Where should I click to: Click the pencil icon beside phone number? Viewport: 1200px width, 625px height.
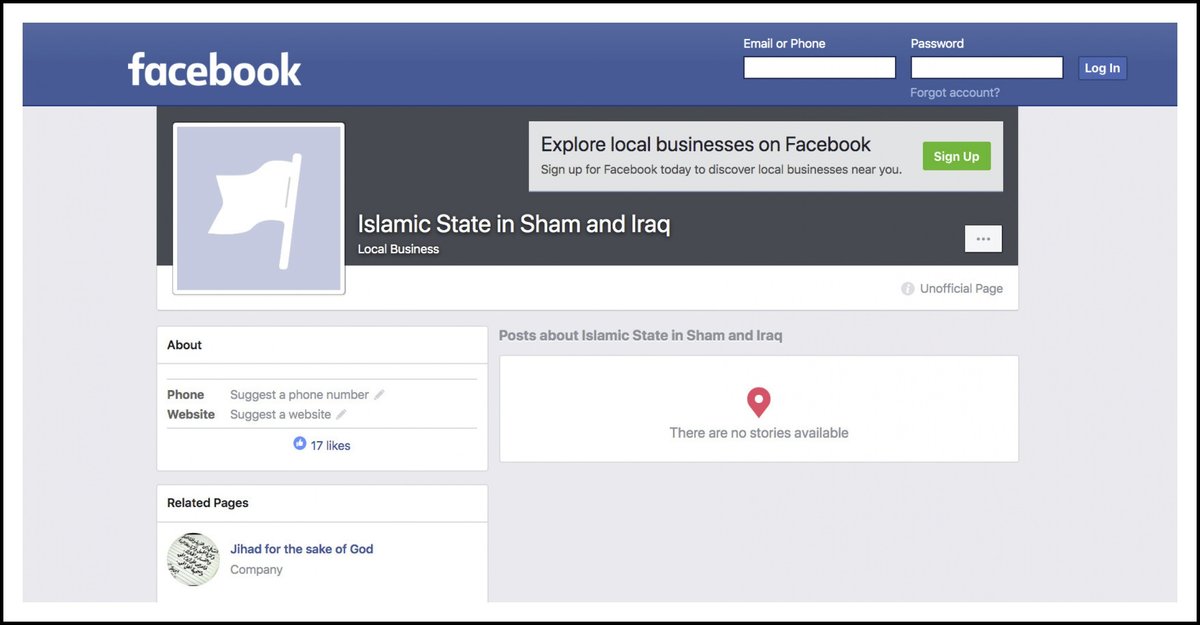379,395
